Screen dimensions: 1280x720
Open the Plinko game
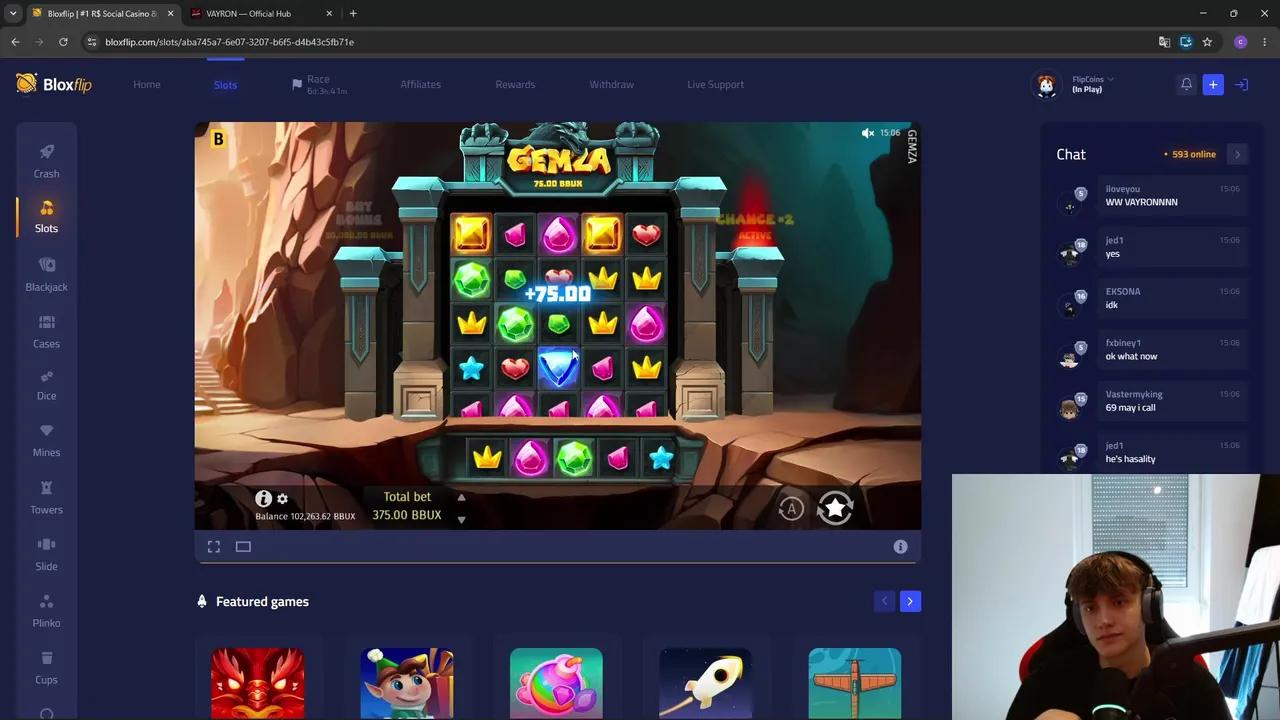(x=46, y=612)
